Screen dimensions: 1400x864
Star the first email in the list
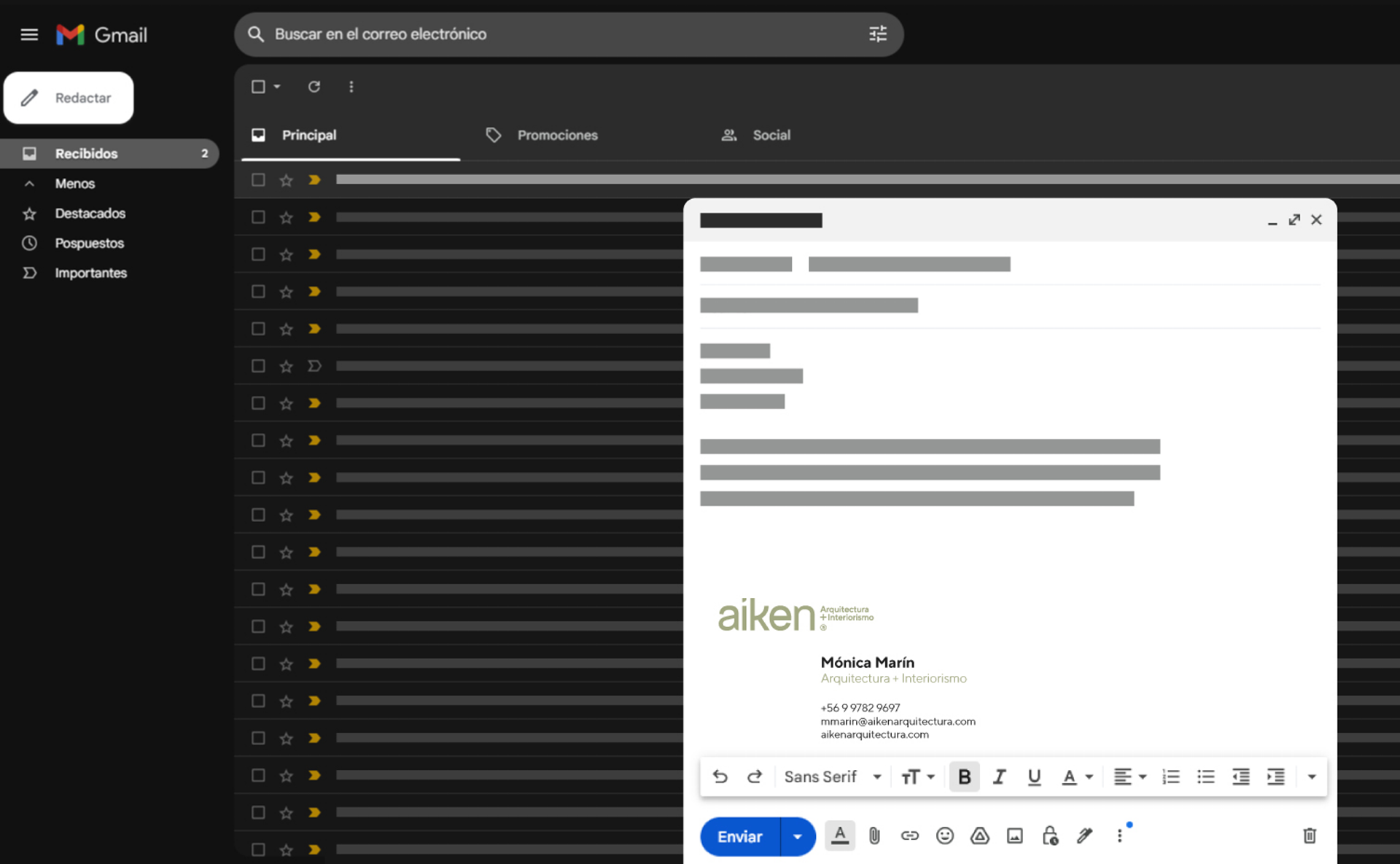point(286,180)
